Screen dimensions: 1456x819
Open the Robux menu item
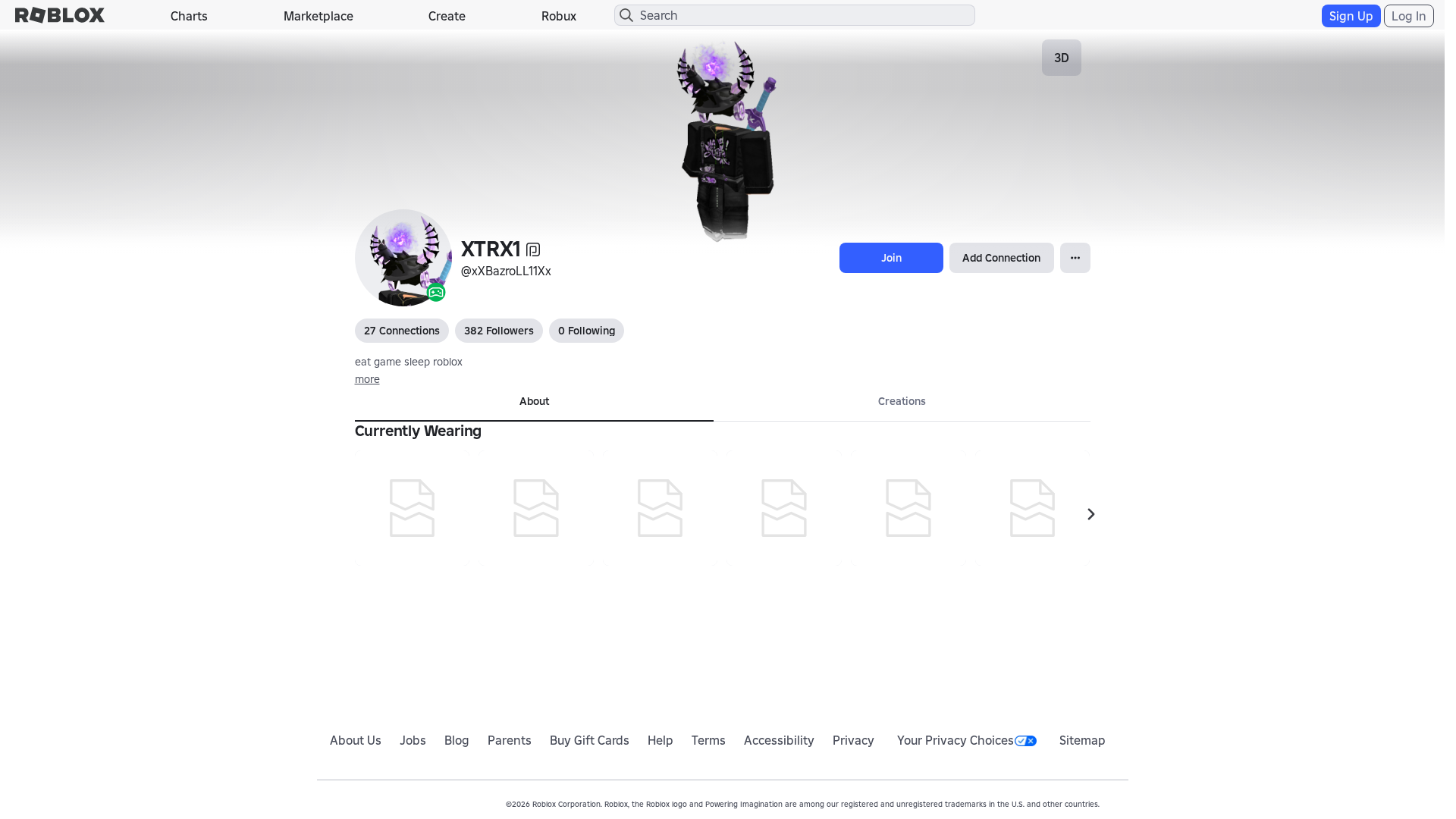point(559,16)
